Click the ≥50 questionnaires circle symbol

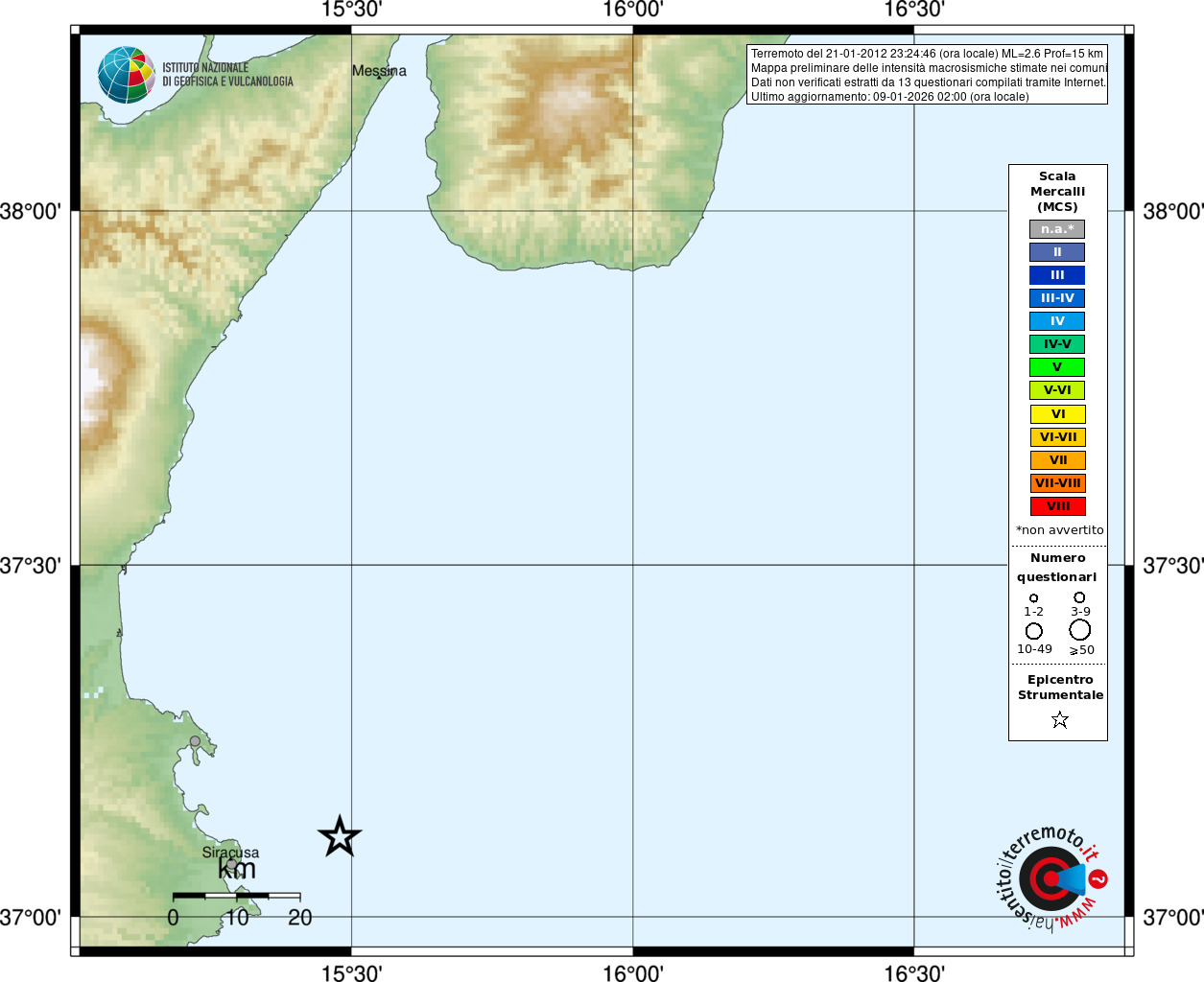pyautogui.click(x=1079, y=629)
